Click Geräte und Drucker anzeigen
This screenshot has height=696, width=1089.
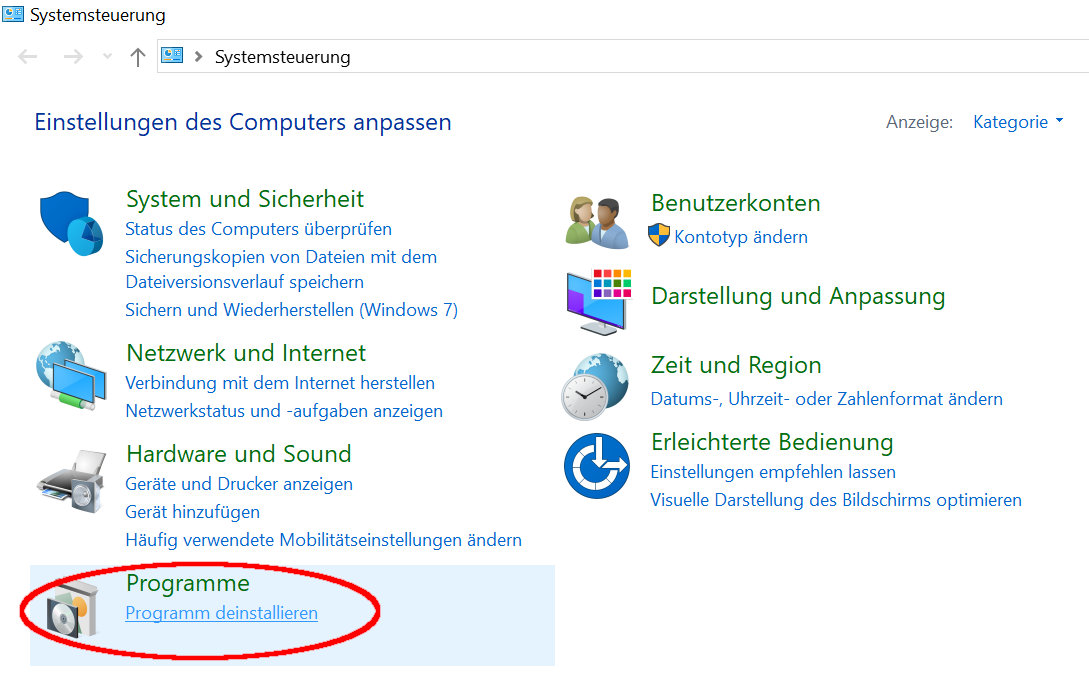pyautogui.click(x=239, y=484)
